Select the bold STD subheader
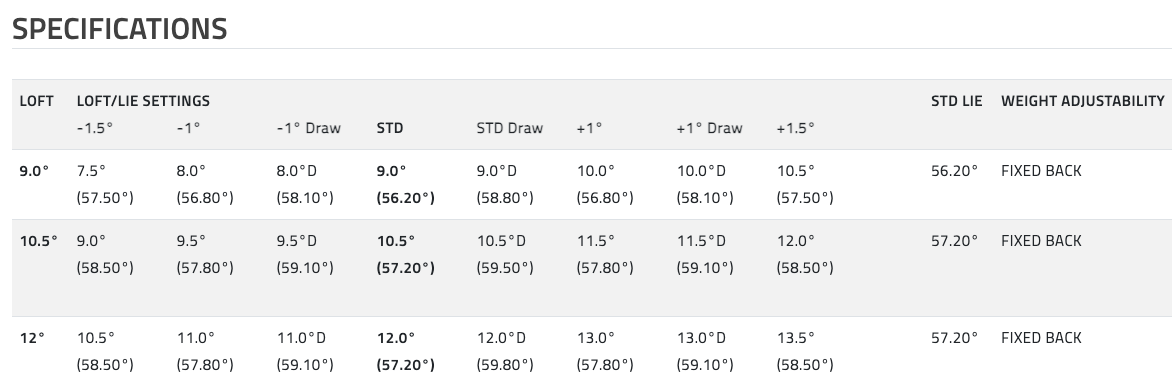Viewport: 1172px width, 388px height. tap(390, 128)
